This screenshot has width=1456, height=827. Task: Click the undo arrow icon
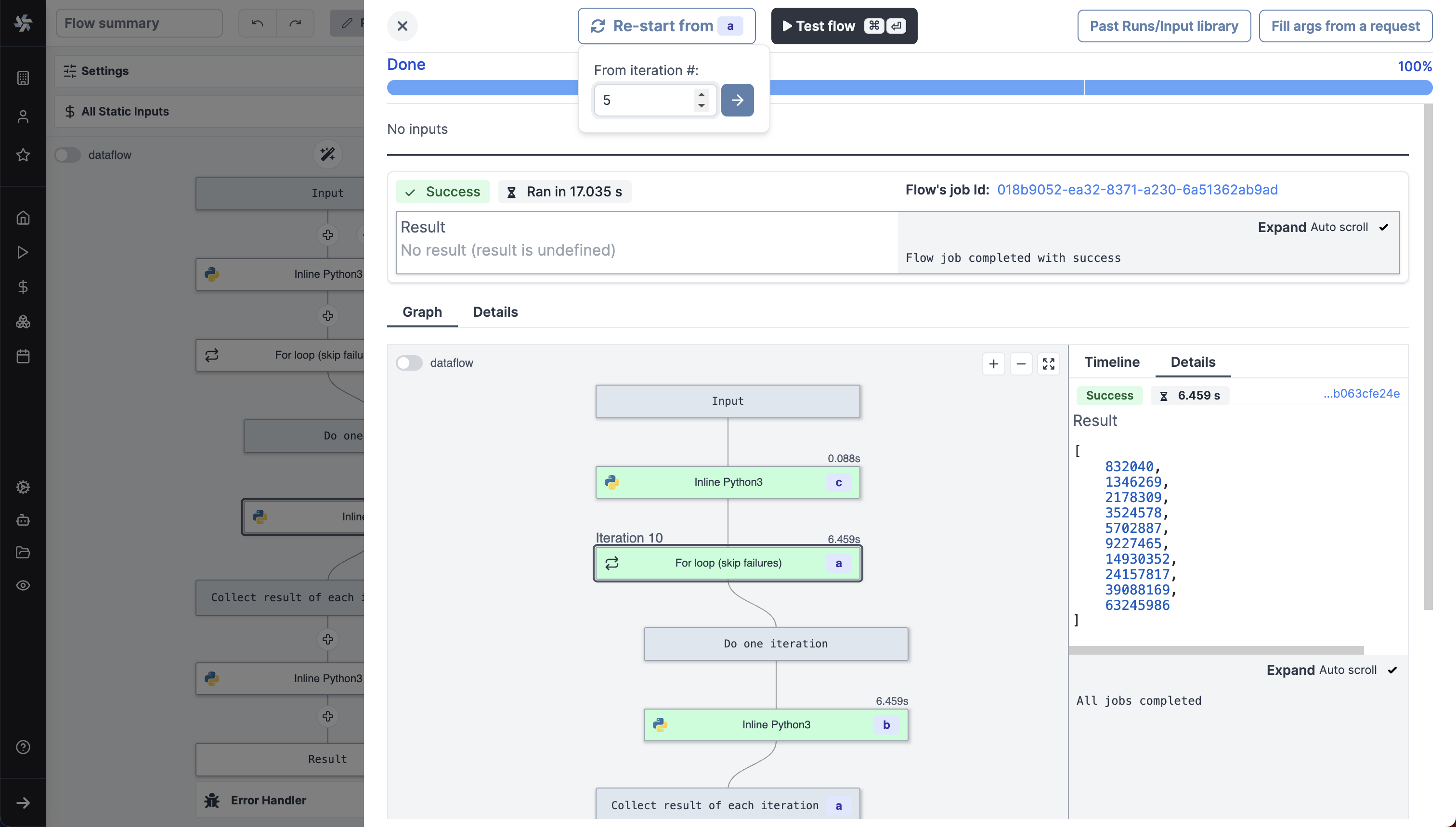click(x=257, y=23)
